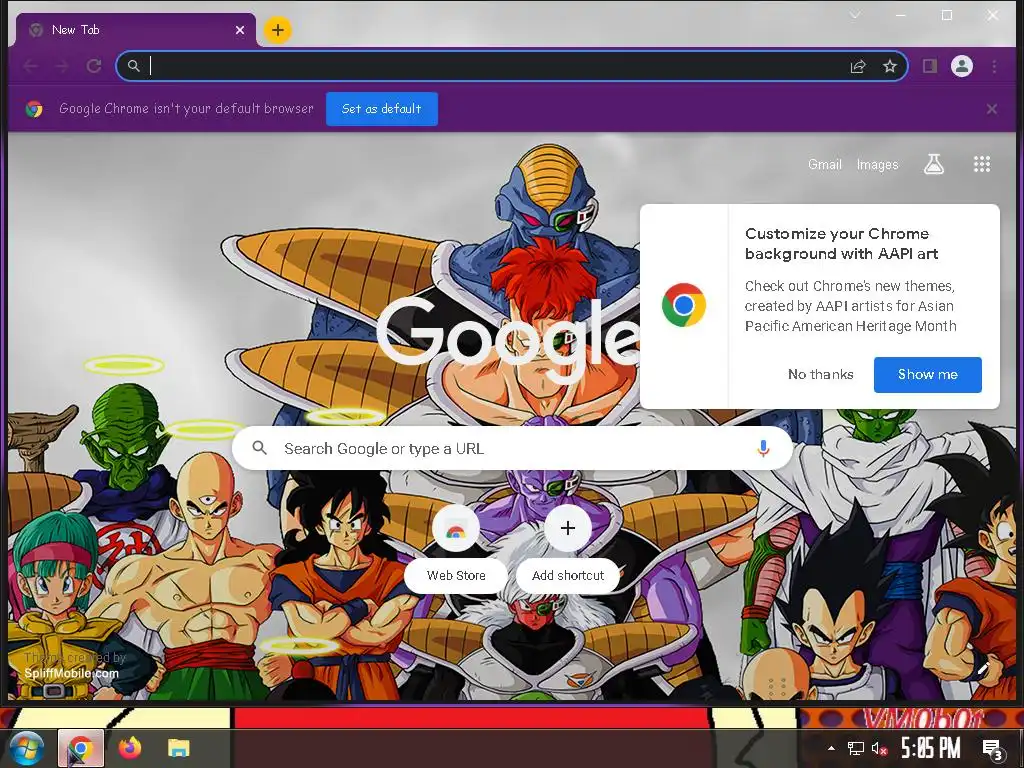The width and height of the screenshot is (1024, 768).
Task: Click the muted volume tray icon
Action: [x=879, y=748]
